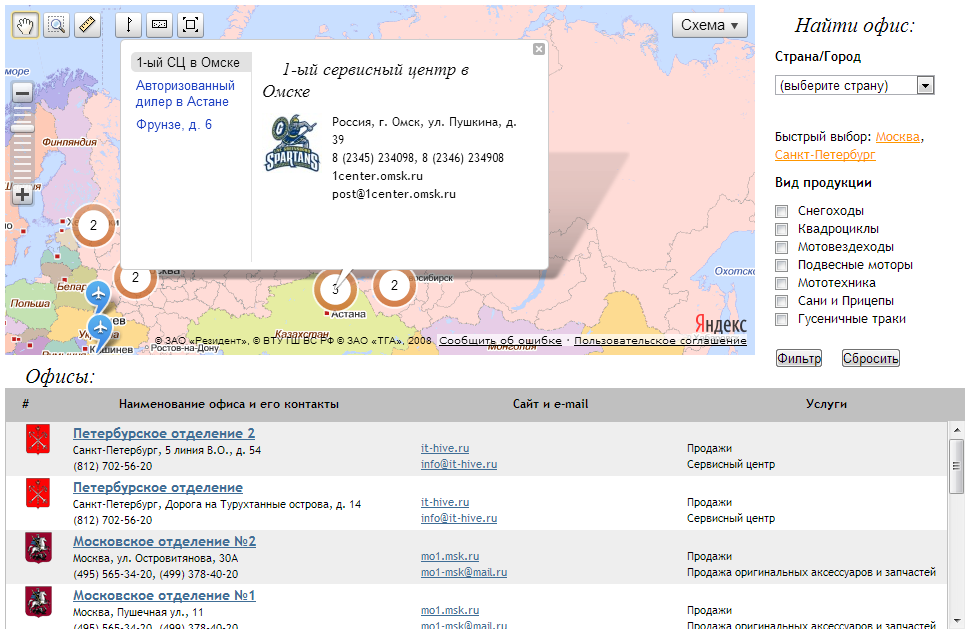Select the hand pan tool on map
Screen dimensions: 970x634
click(25, 25)
